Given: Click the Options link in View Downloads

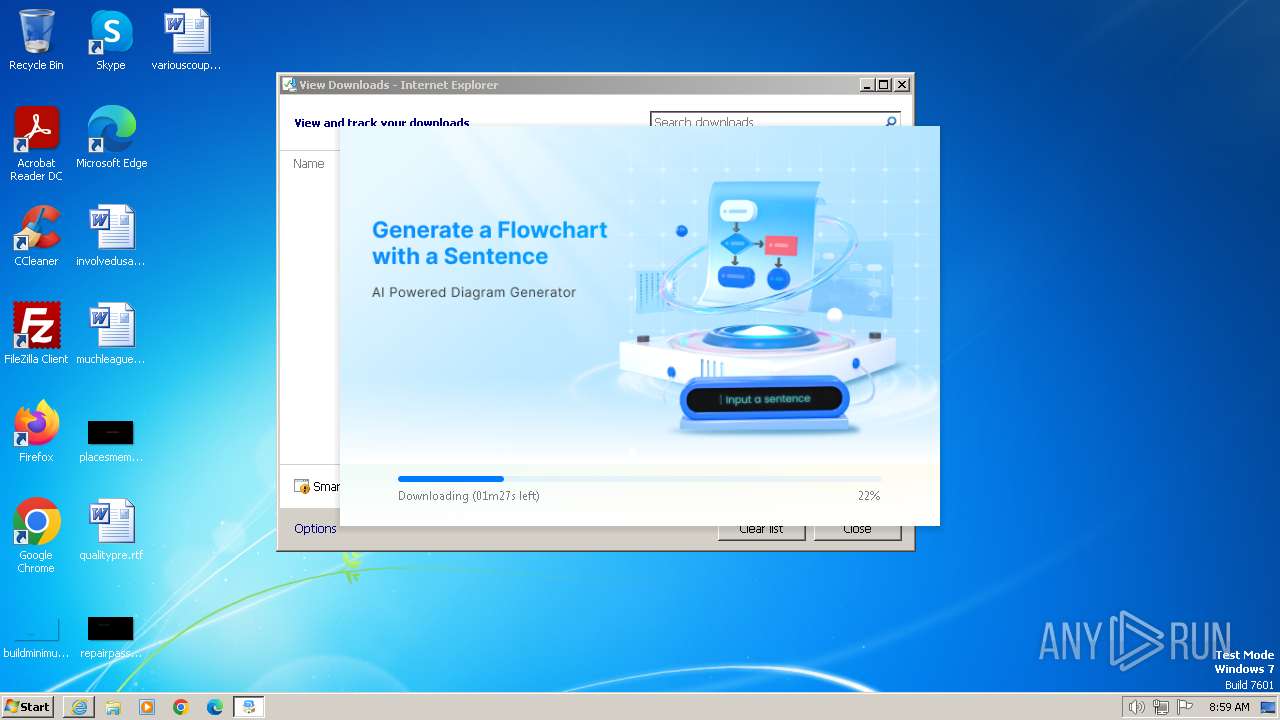Looking at the screenshot, I should 315,529.
